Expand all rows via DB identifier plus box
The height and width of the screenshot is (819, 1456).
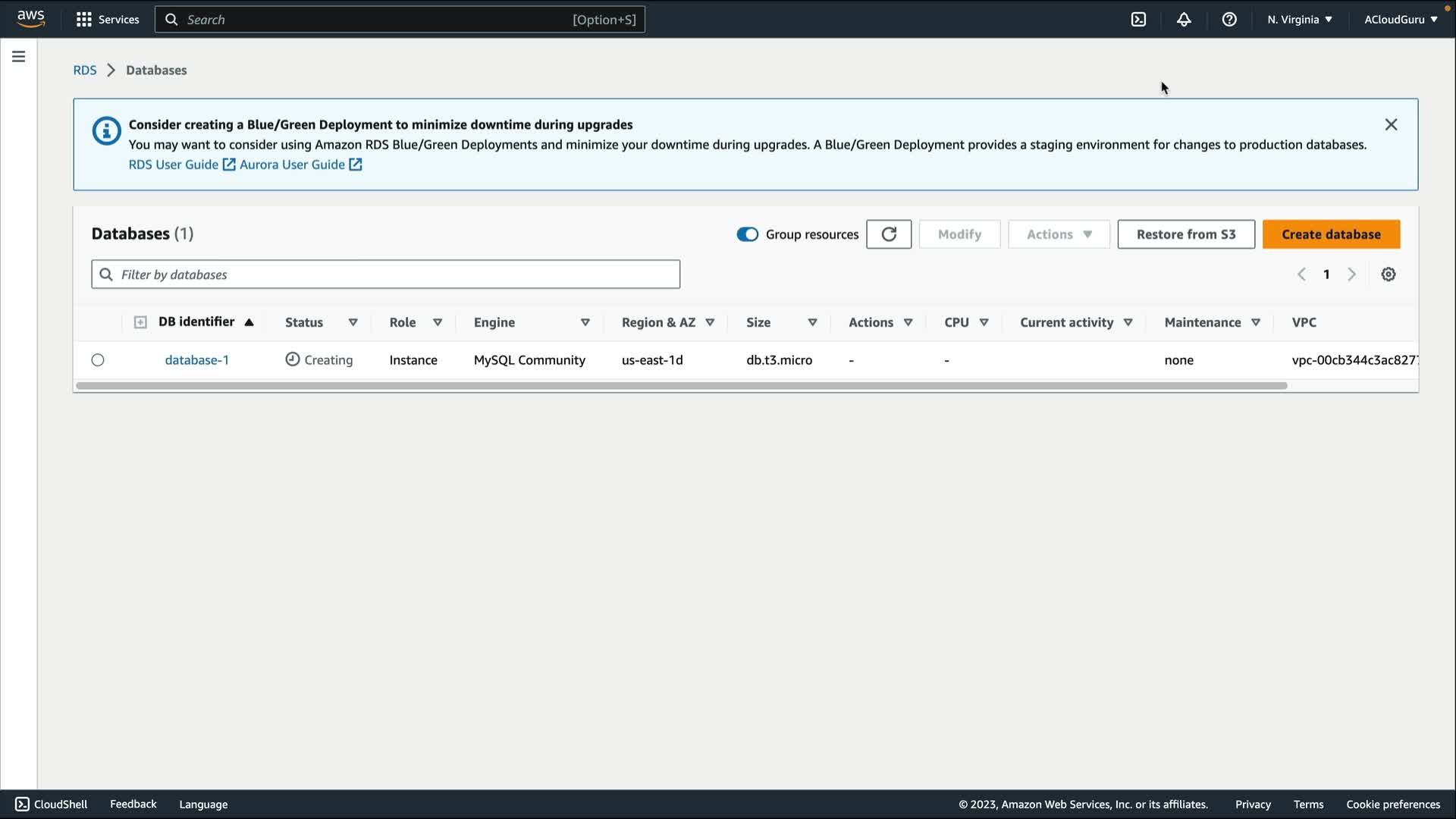140,322
